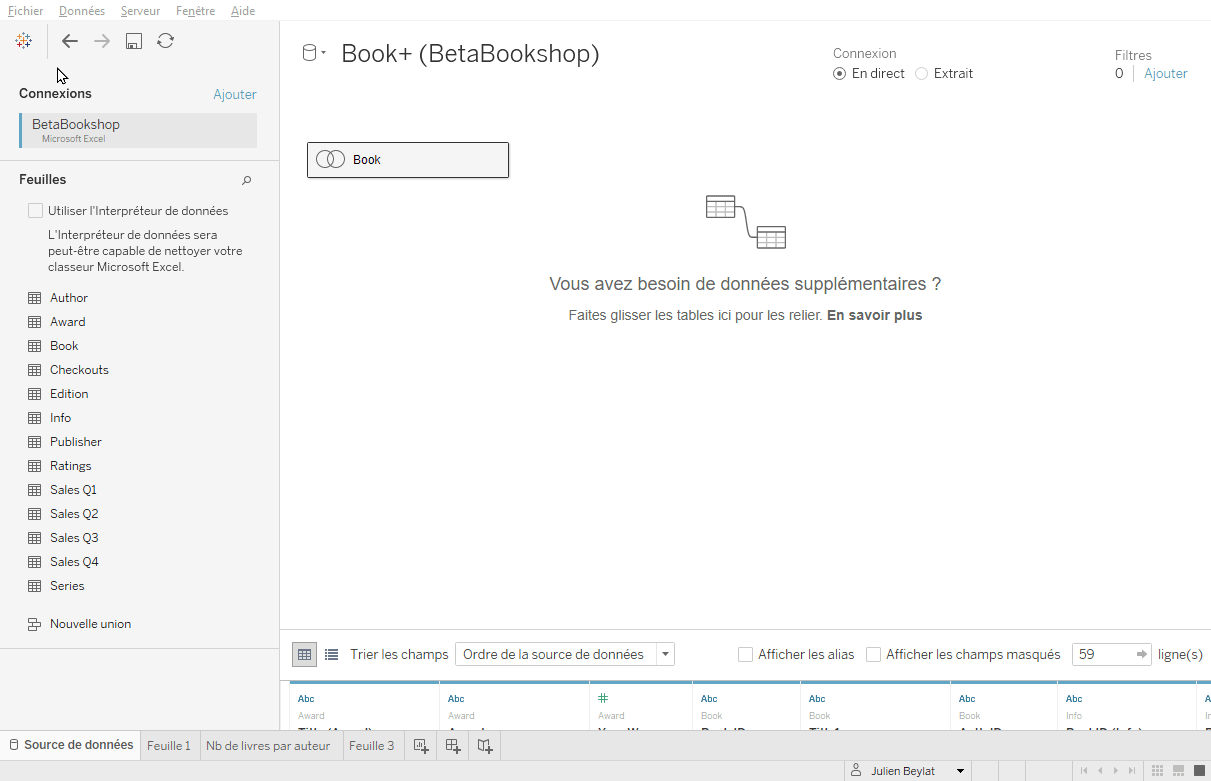The height and width of the screenshot is (781, 1211).
Task: Go to previous sheet using status bar arrow
Action: [1100, 770]
